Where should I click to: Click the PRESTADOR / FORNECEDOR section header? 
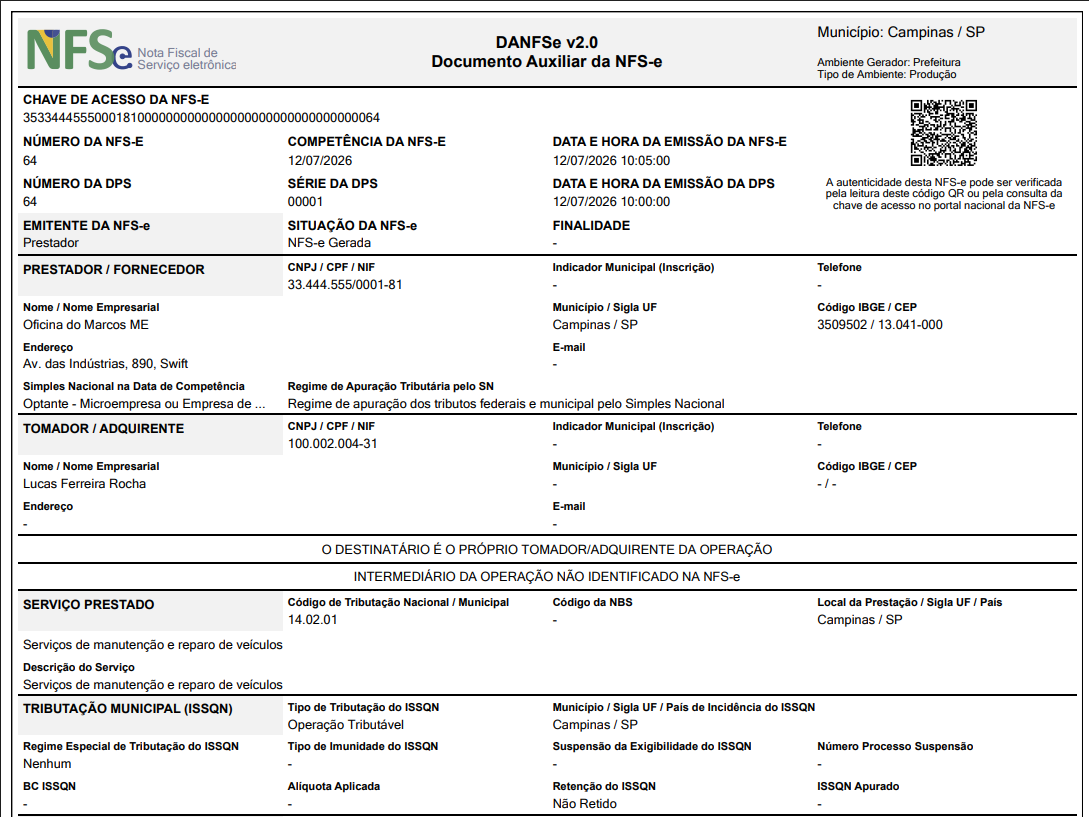pyautogui.click(x=114, y=270)
